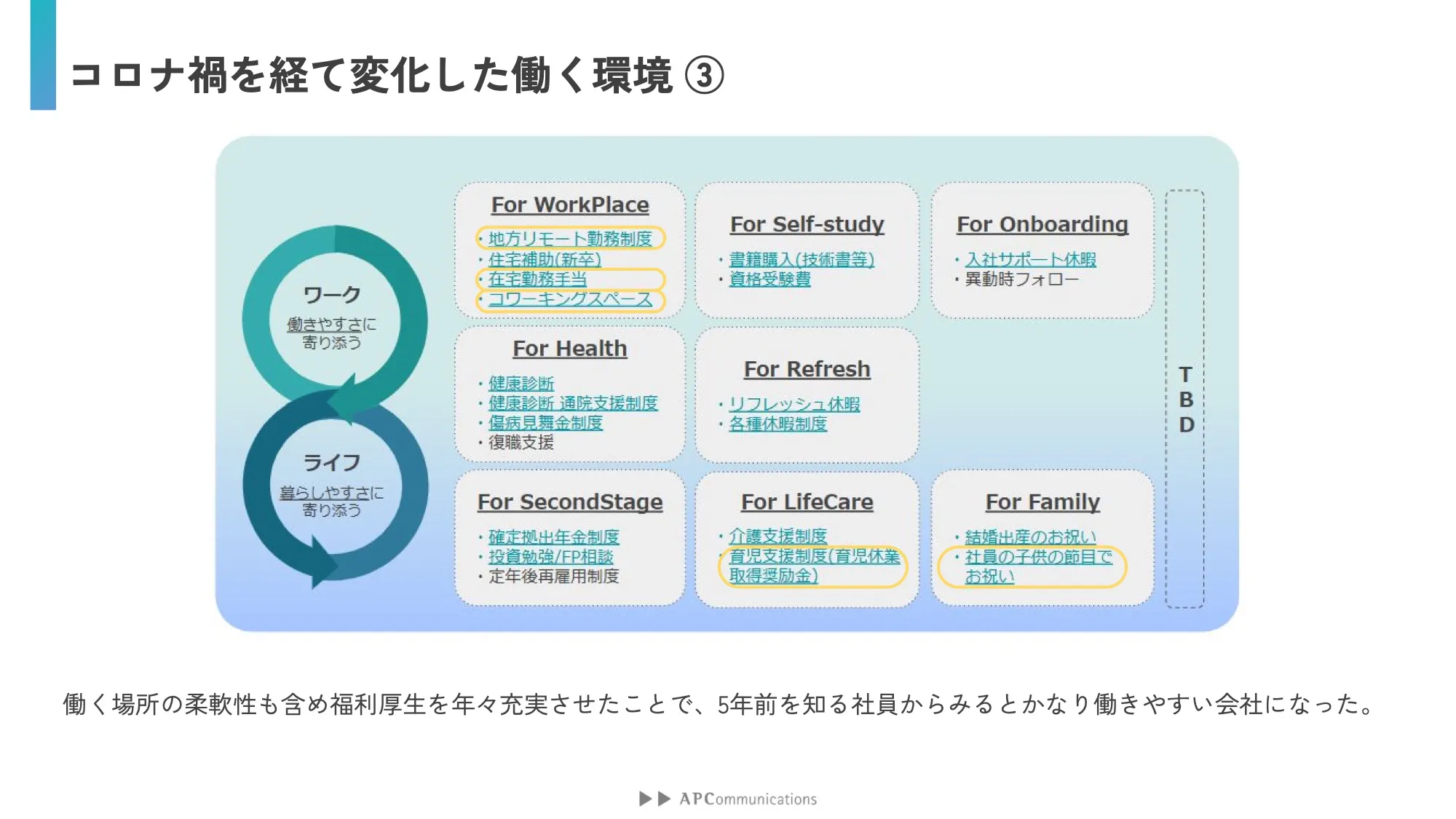Click the For WorkPlace heading
Image resolution: width=1456 pixels, height=819 pixels.
point(570,205)
